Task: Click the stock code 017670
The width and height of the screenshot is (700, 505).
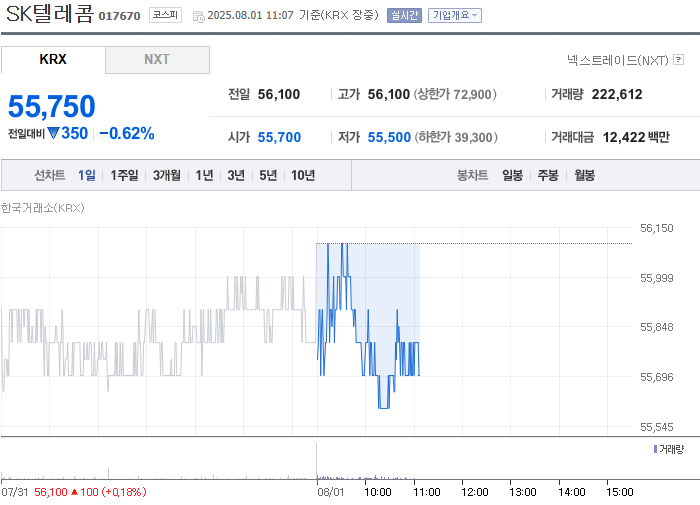Action: click(119, 16)
